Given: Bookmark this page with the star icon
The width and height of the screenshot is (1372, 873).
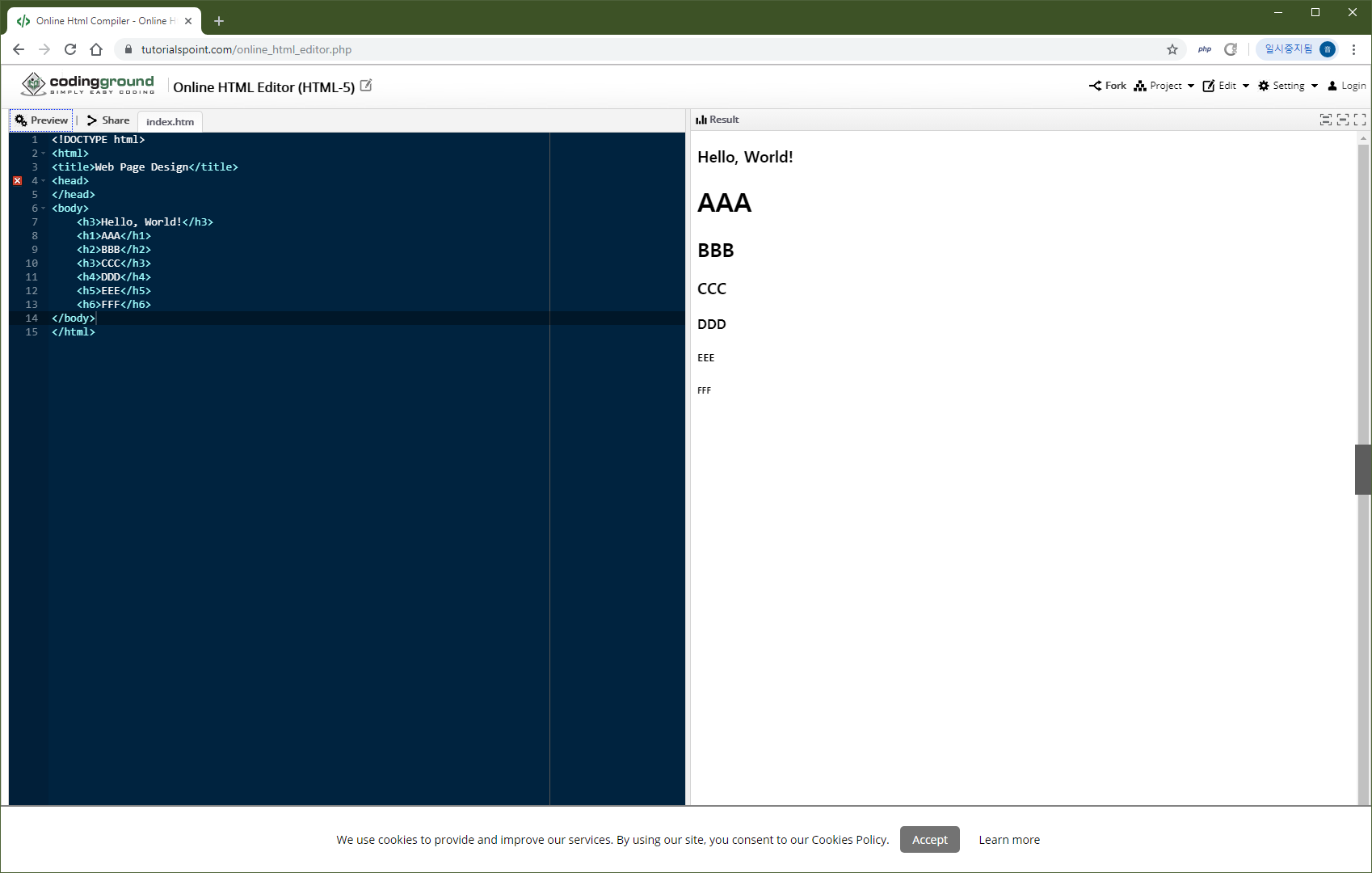Looking at the screenshot, I should click(x=1172, y=49).
